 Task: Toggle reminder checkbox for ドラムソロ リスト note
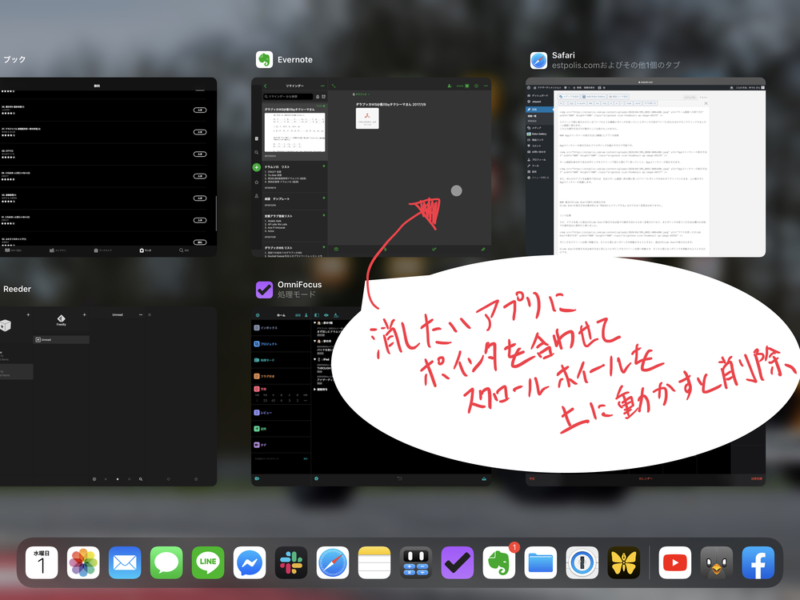tap(323, 166)
